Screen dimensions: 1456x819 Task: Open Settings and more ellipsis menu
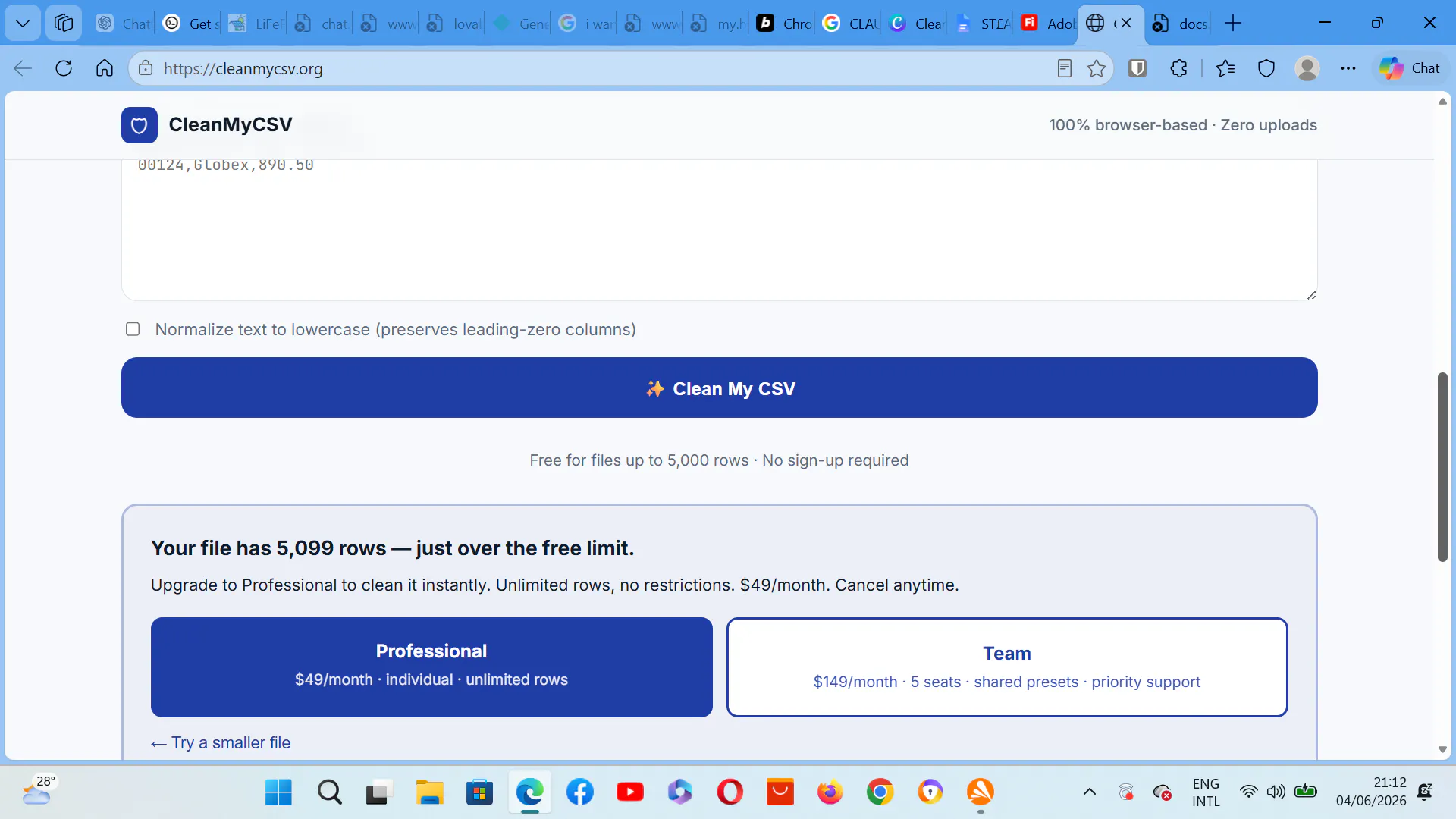1348,68
